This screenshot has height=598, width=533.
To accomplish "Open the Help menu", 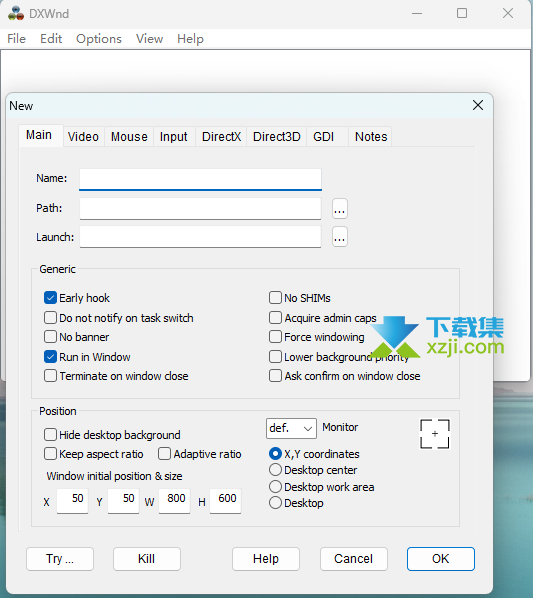I will pyautogui.click(x=190, y=39).
